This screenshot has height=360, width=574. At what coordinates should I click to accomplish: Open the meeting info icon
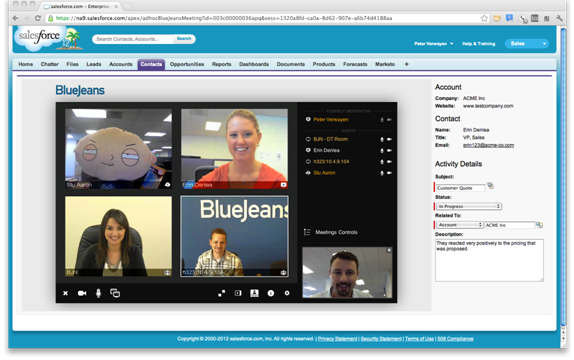coord(271,293)
